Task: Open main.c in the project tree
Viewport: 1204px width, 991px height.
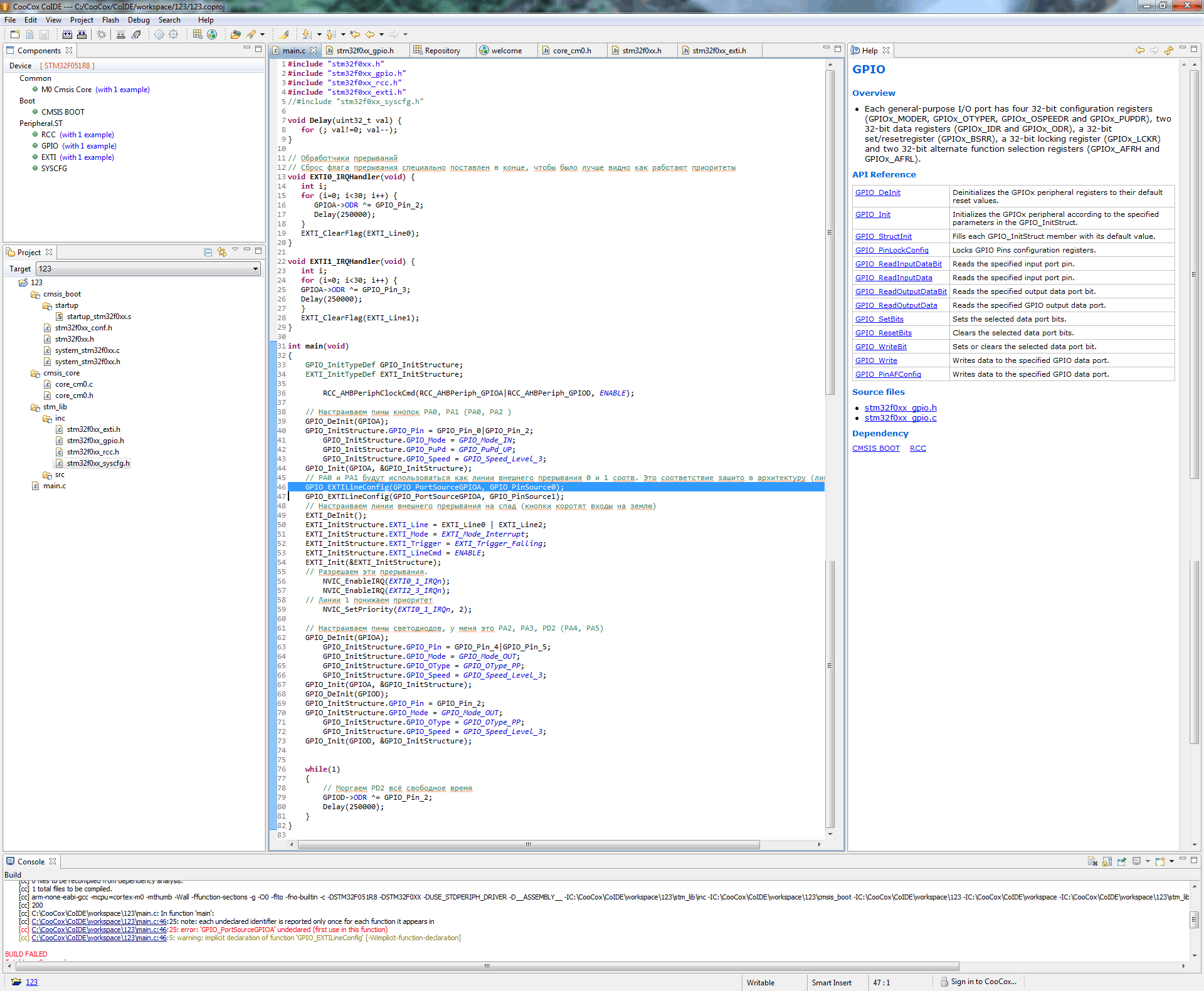Action: (54, 486)
